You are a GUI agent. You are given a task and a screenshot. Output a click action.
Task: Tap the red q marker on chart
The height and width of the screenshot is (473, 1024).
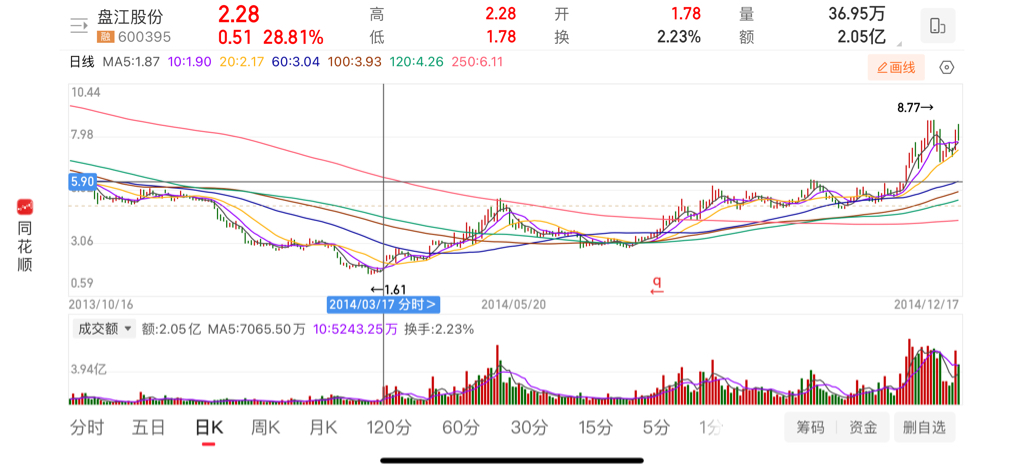coord(657,284)
